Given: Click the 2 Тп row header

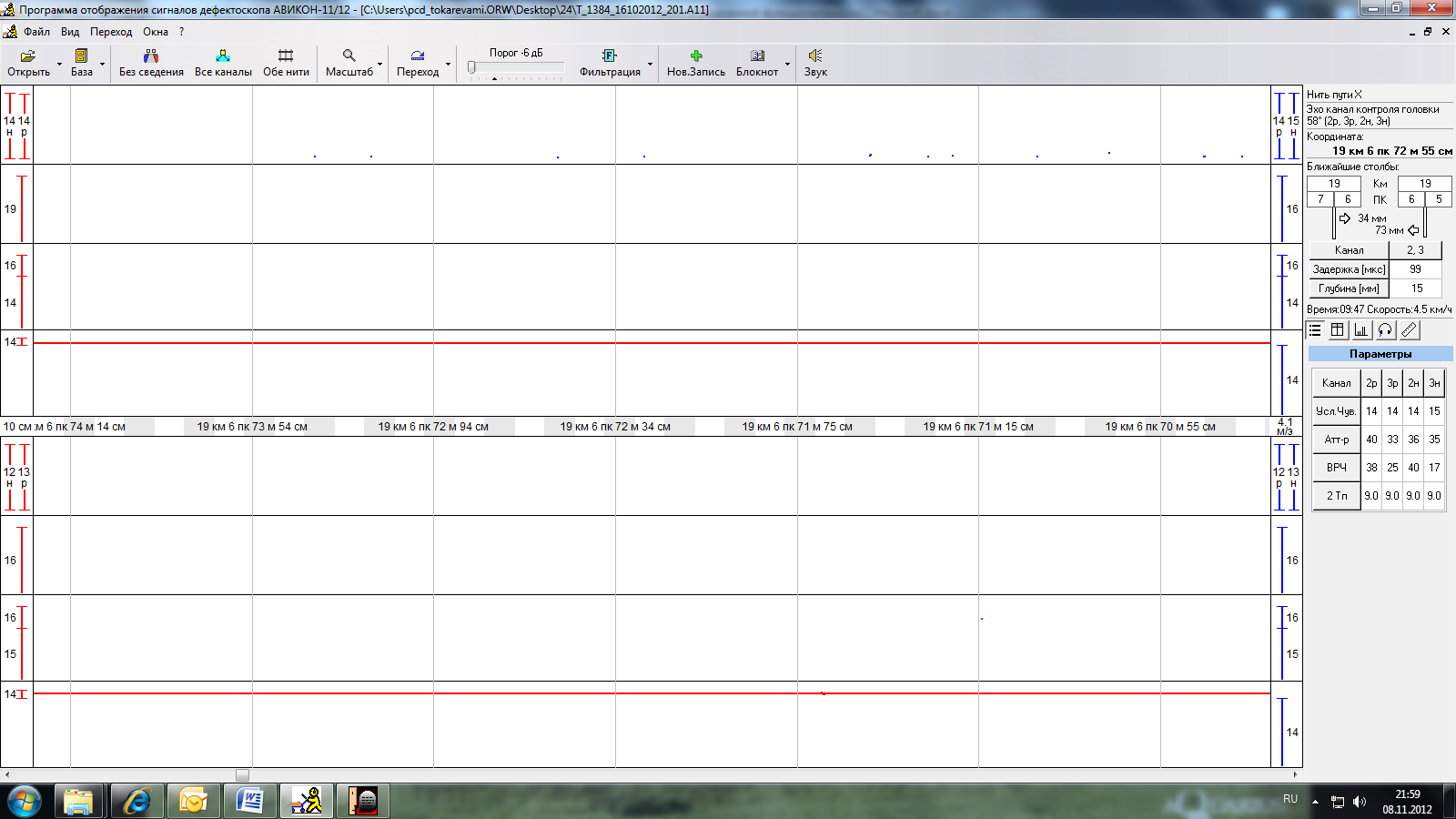Looking at the screenshot, I should [x=1337, y=496].
